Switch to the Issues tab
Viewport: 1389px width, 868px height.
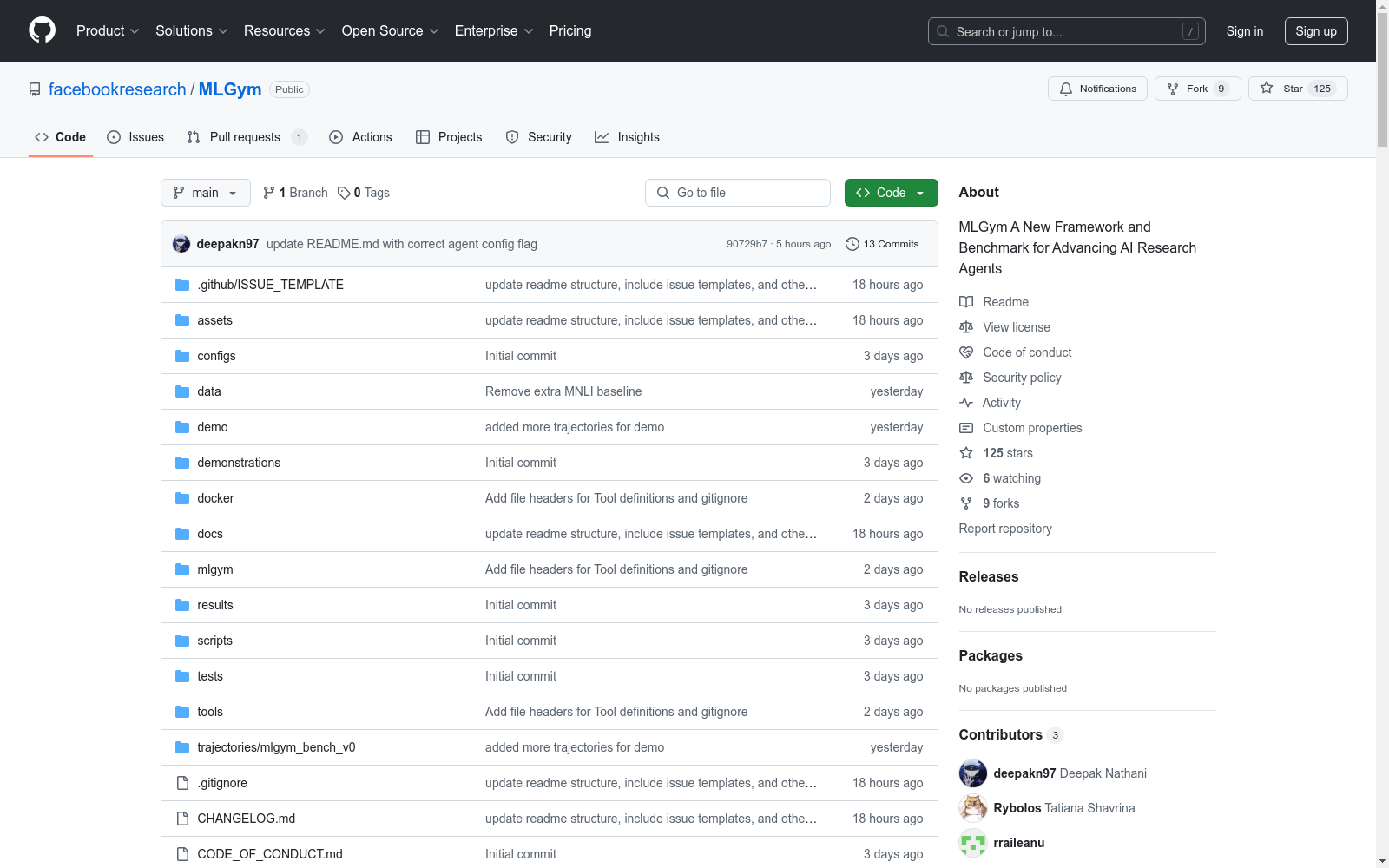[x=135, y=137]
